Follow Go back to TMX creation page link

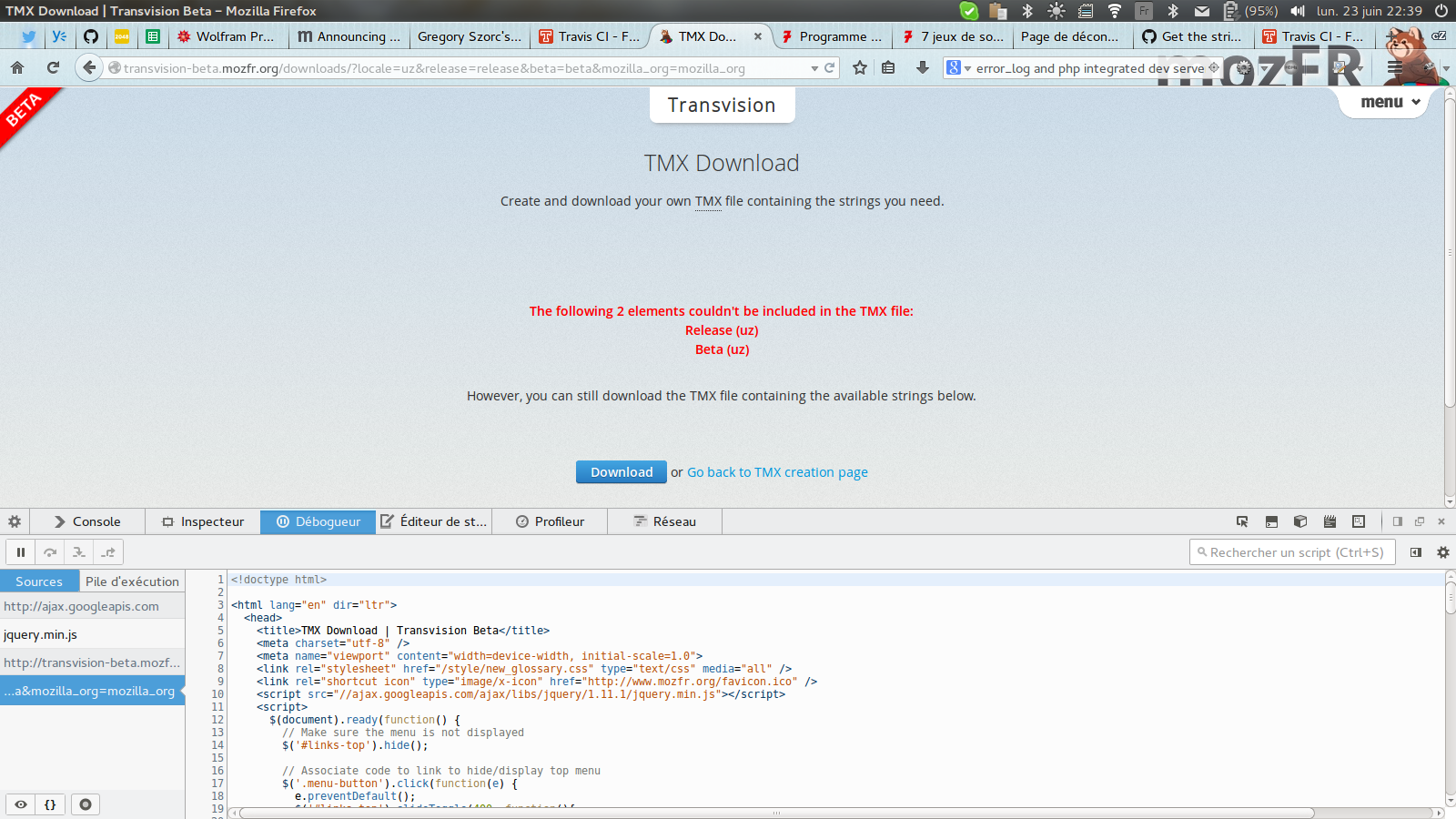tap(777, 472)
